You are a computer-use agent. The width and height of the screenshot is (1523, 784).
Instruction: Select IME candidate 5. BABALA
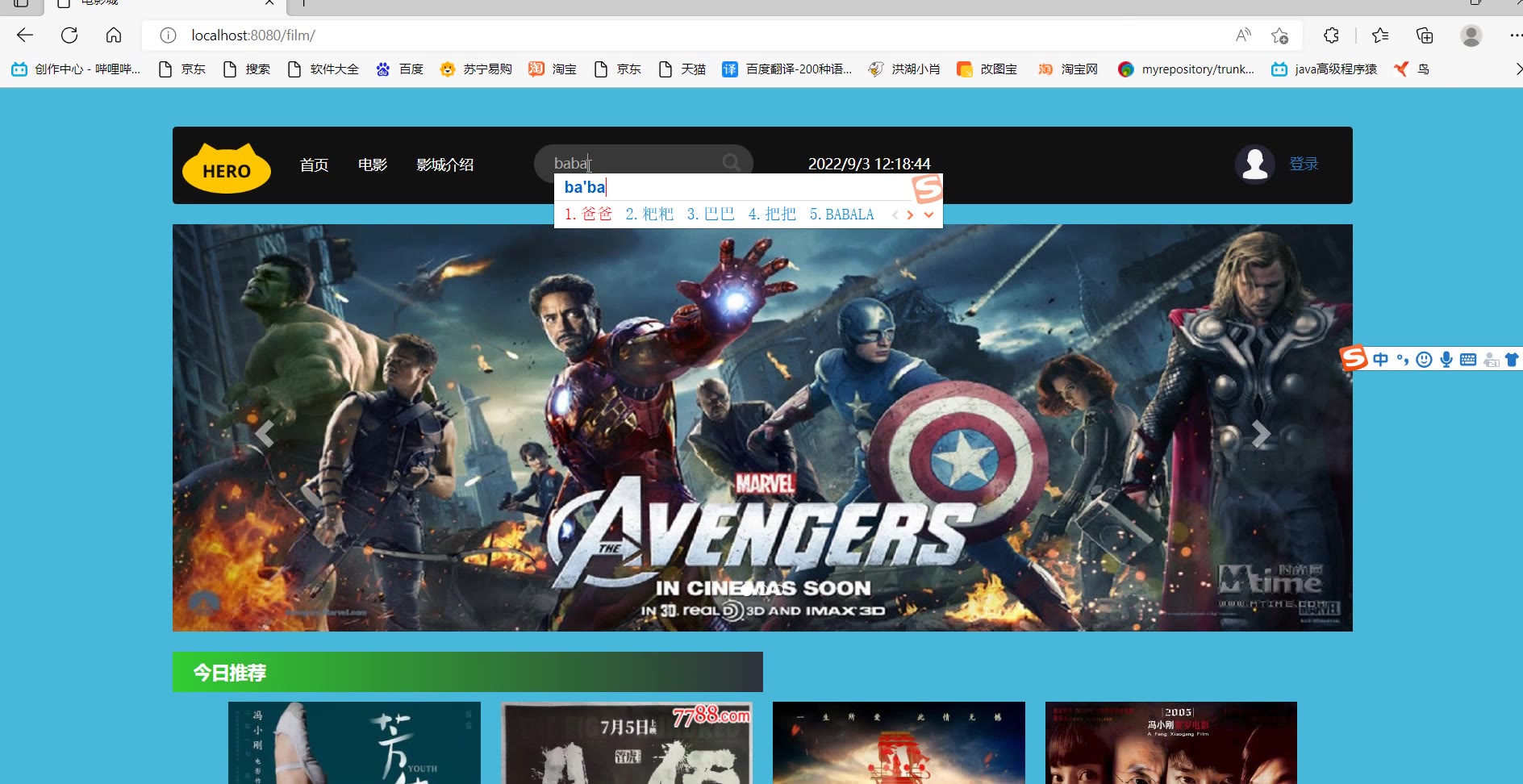(x=841, y=215)
